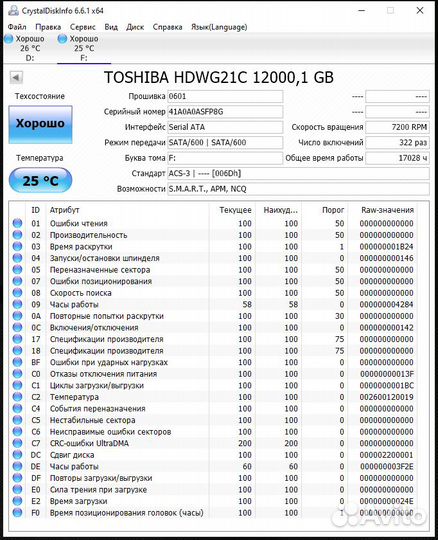Click status icon for CRC-ошибки UltraDMA row

tap(17, 443)
